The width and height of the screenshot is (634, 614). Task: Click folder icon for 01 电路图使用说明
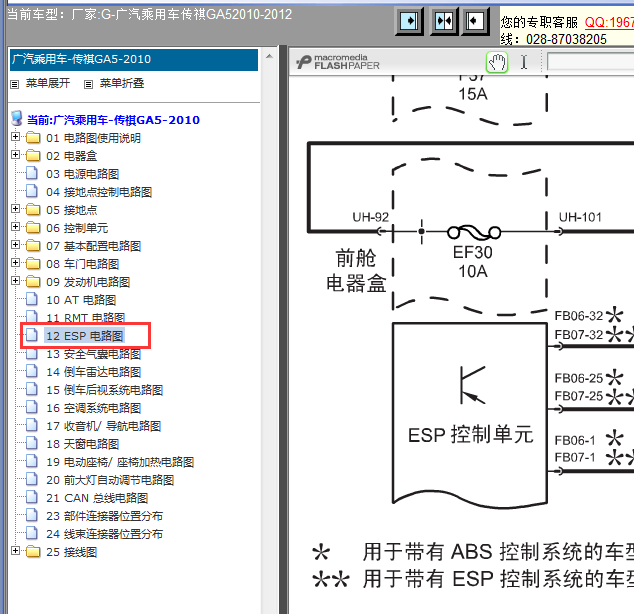point(33,138)
